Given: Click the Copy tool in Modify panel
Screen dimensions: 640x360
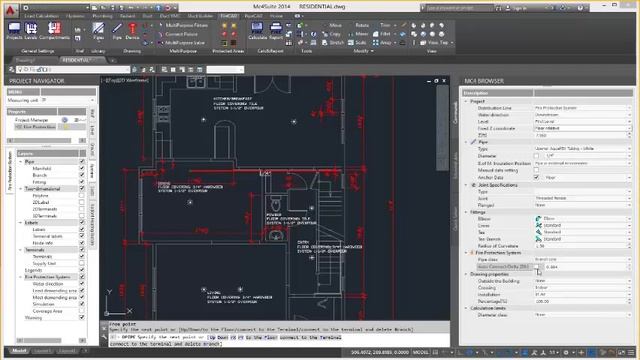Looking at the screenshot, I should pos(331,34).
